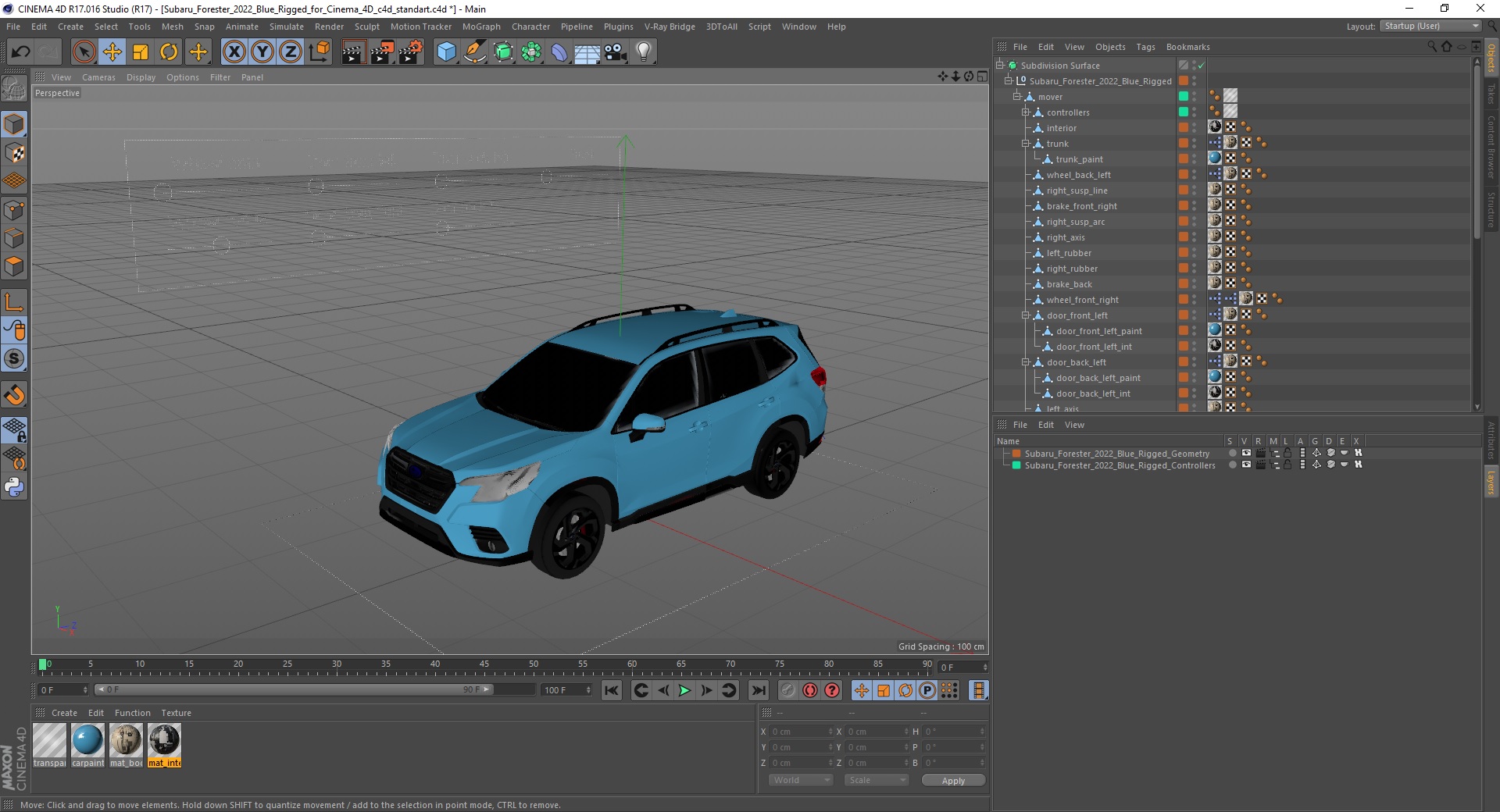
Task: Enable Polygons mode in left toolbar
Action: pos(14,266)
